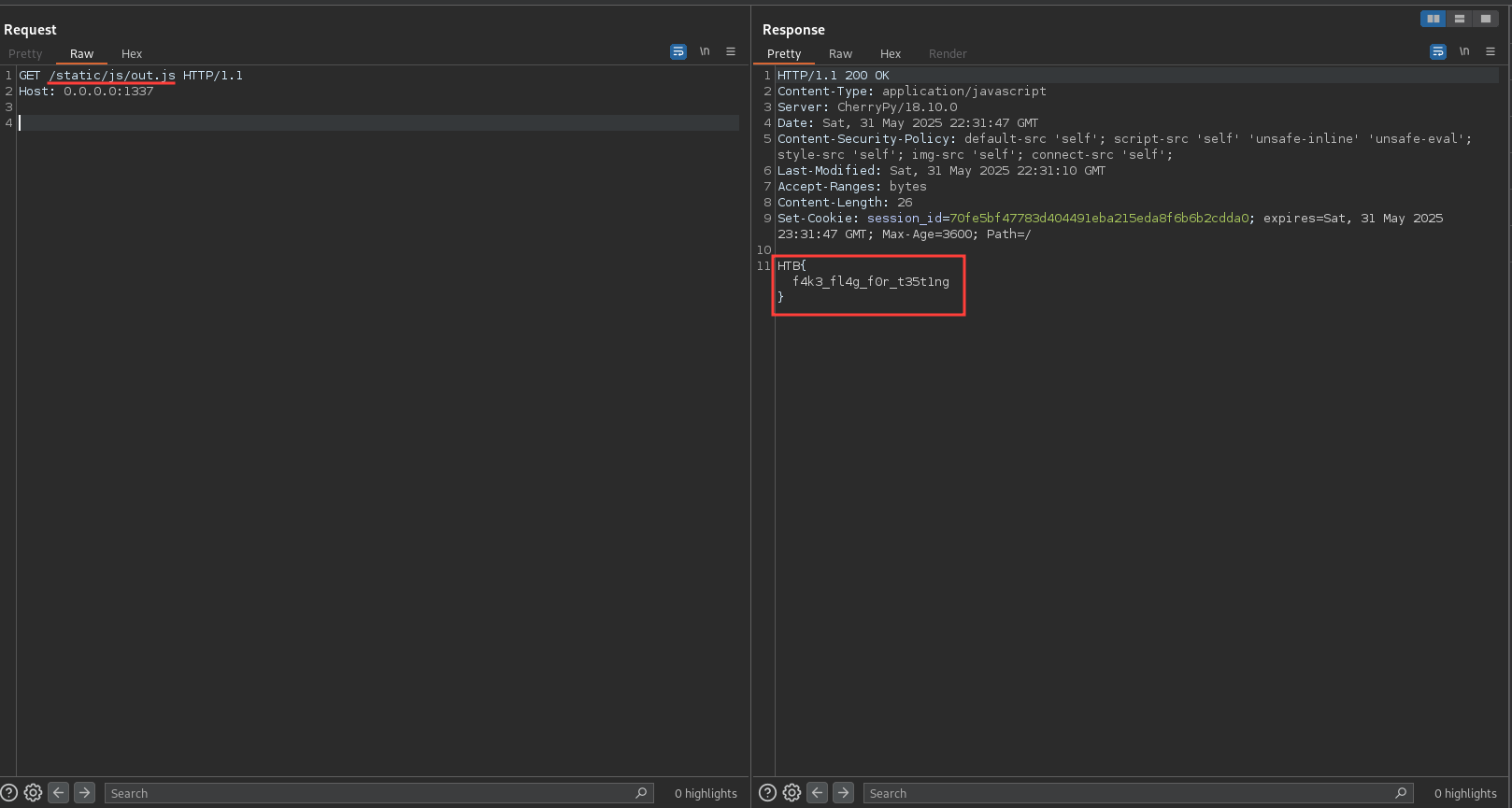Toggle word wrap icon in Response panel
Screen dimensions: 1512x808
coord(1438,52)
